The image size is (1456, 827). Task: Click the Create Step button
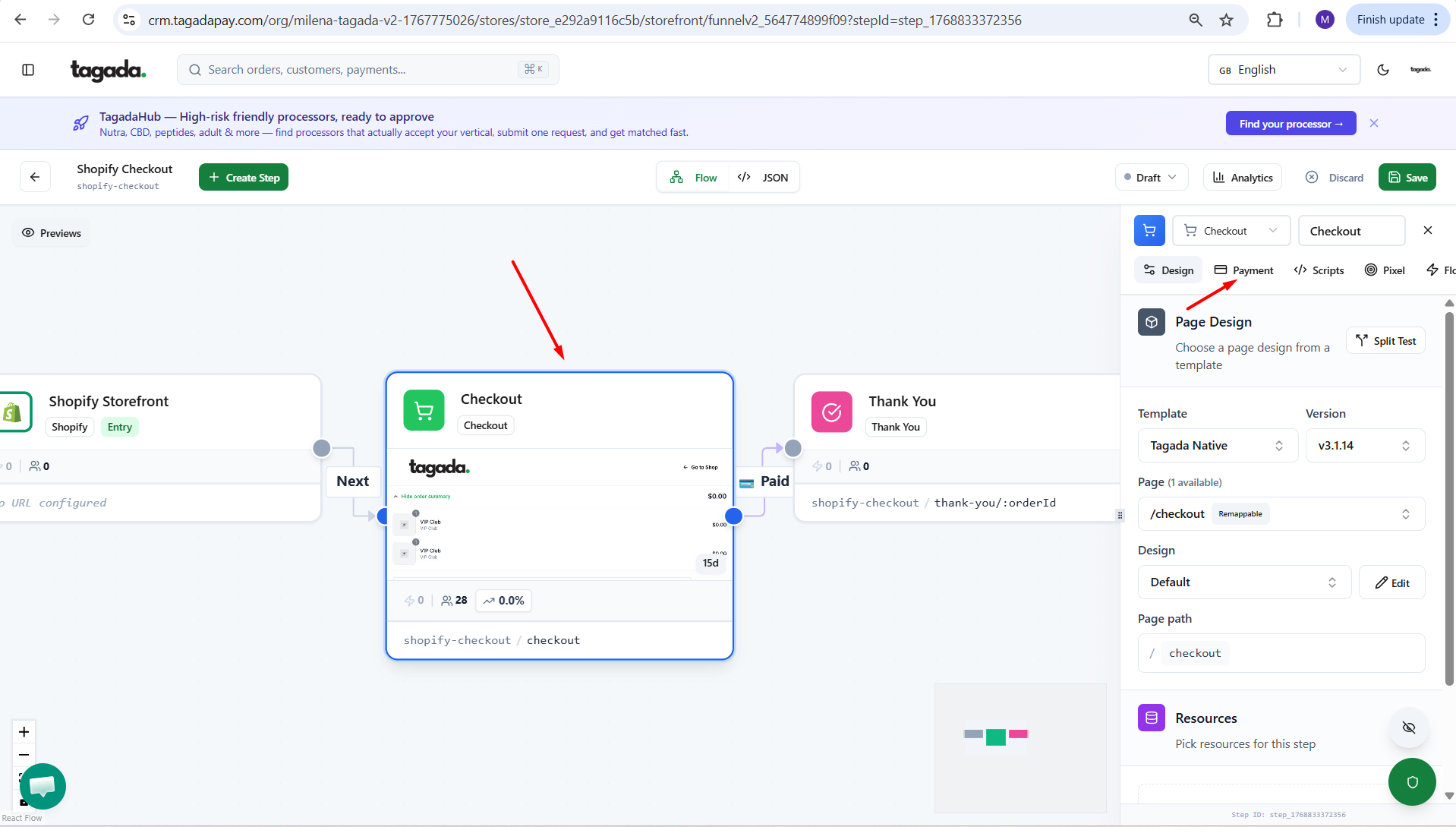[244, 178]
